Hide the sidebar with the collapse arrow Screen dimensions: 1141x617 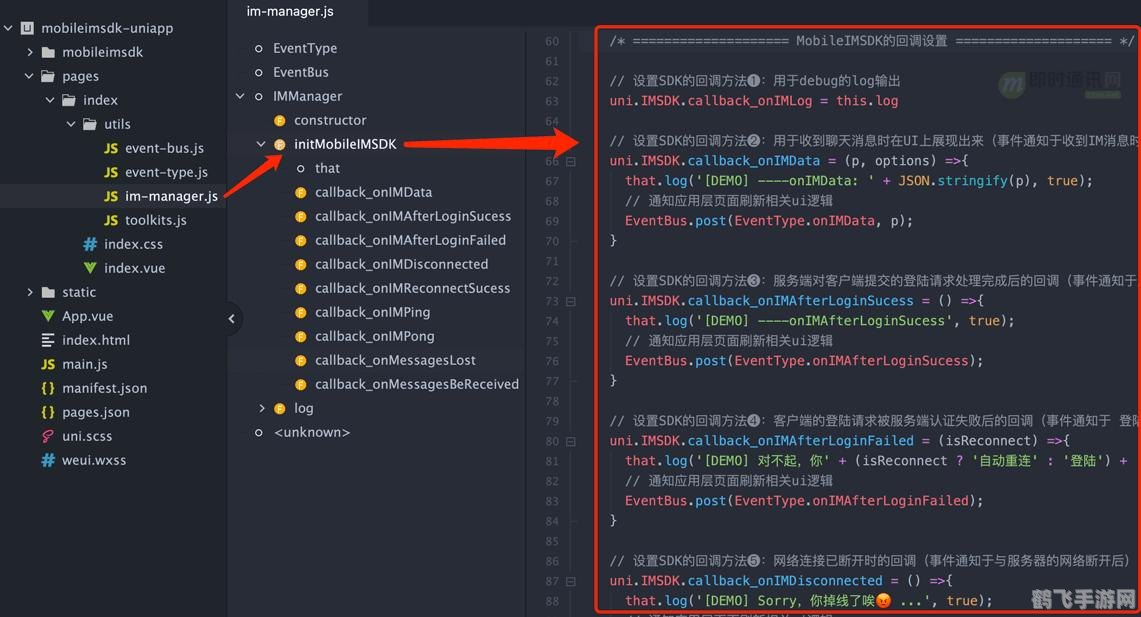point(231,319)
